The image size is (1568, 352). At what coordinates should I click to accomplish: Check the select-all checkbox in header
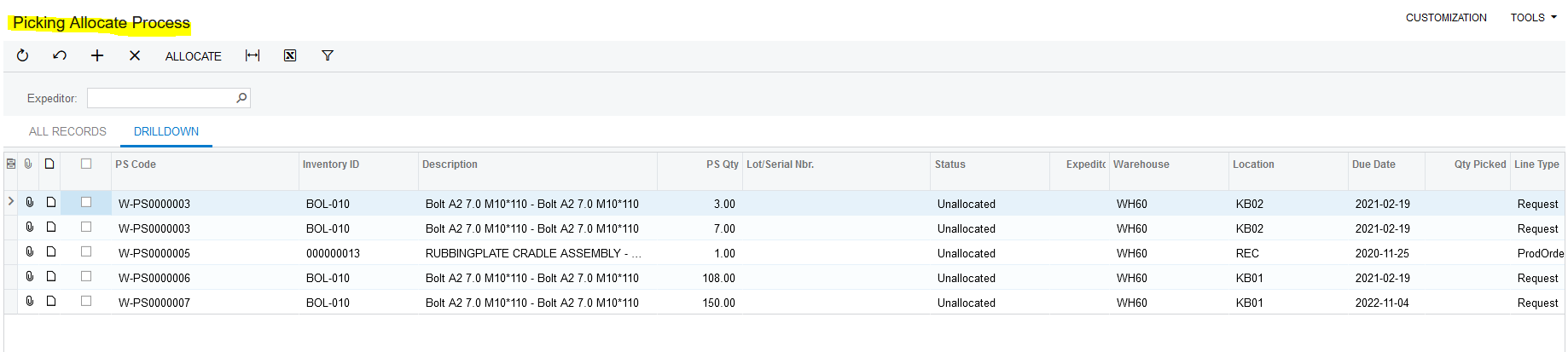coord(86,164)
